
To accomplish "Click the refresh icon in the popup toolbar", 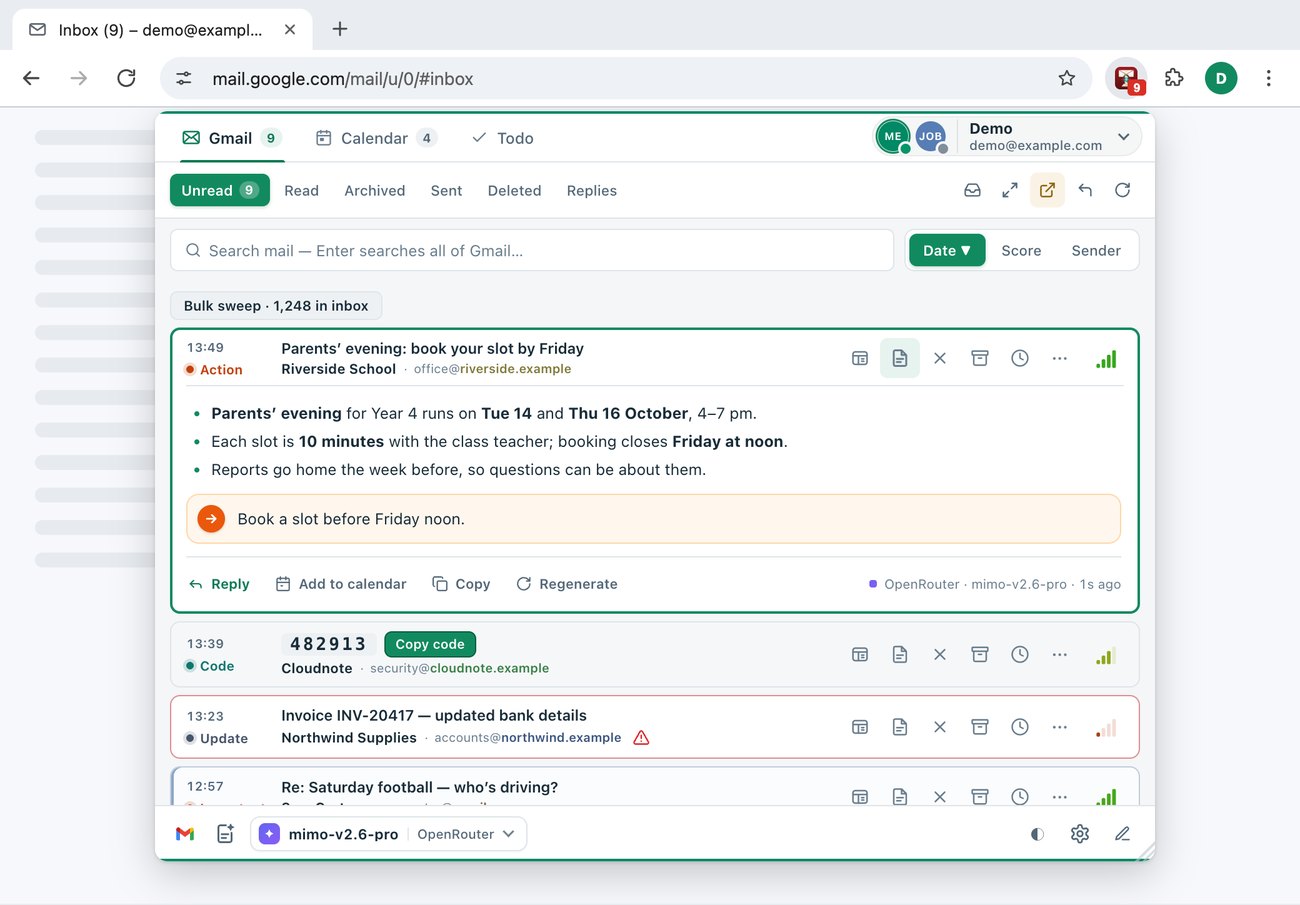I will [x=1123, y=190].
